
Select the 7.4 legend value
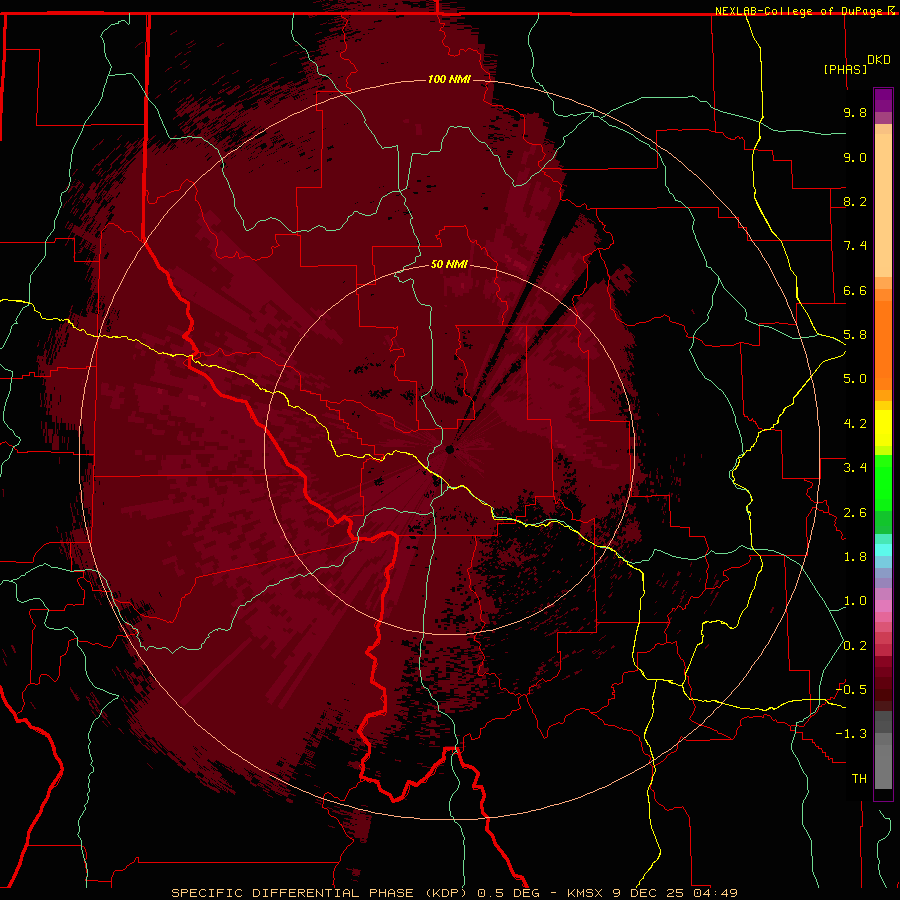855,246
